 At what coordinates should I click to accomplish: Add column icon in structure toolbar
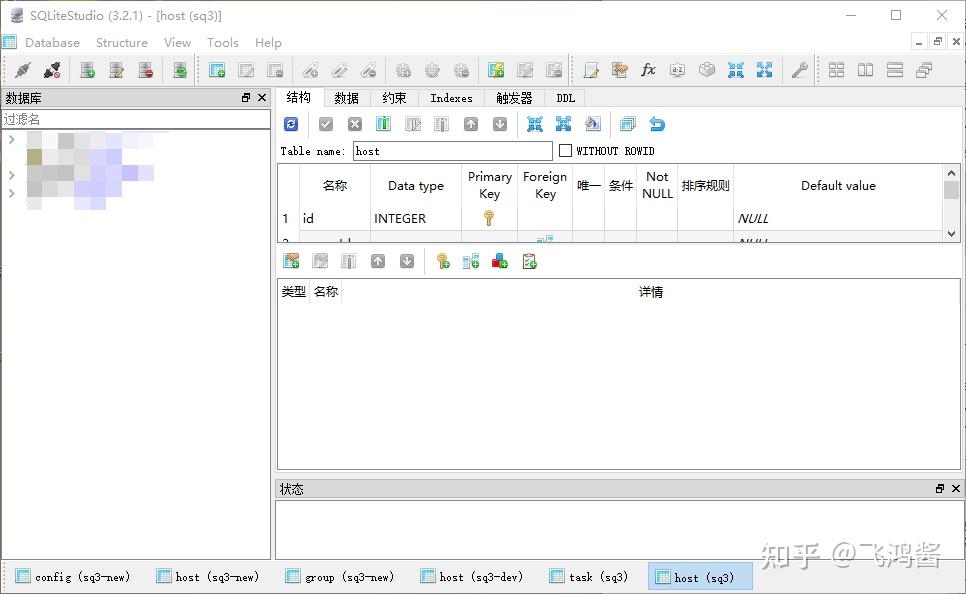tap(383, 124)
